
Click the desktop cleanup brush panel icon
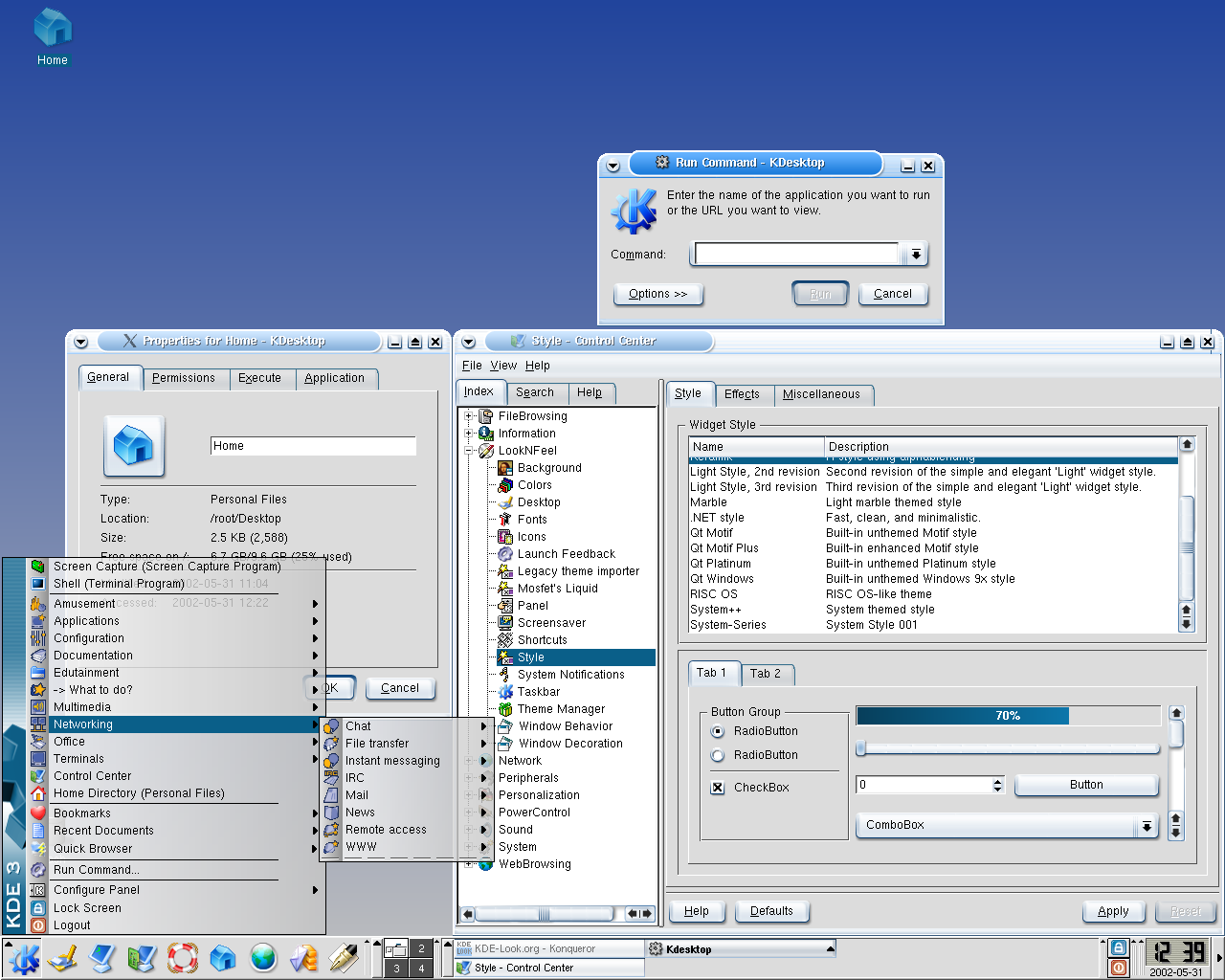(x=62, y=957)
